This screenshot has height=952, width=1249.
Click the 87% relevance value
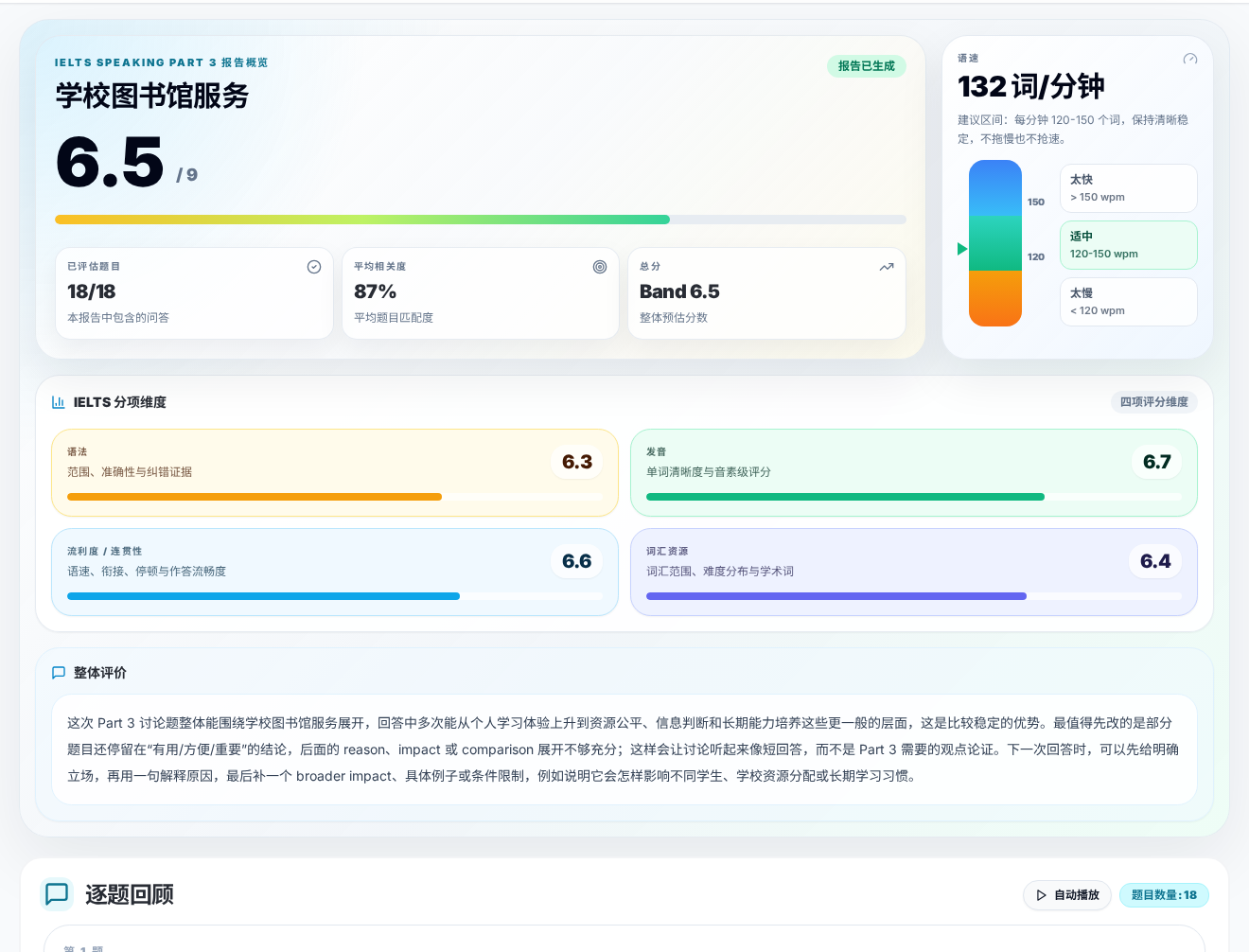point(375,291)
